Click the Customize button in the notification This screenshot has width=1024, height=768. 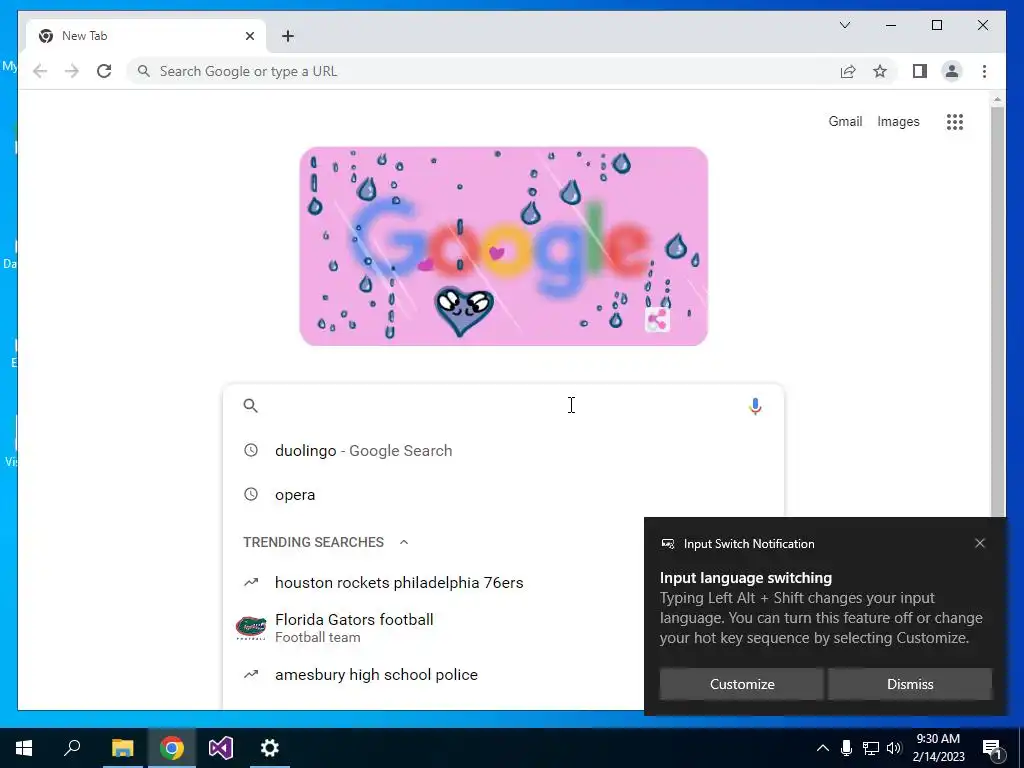click(741, 684)
